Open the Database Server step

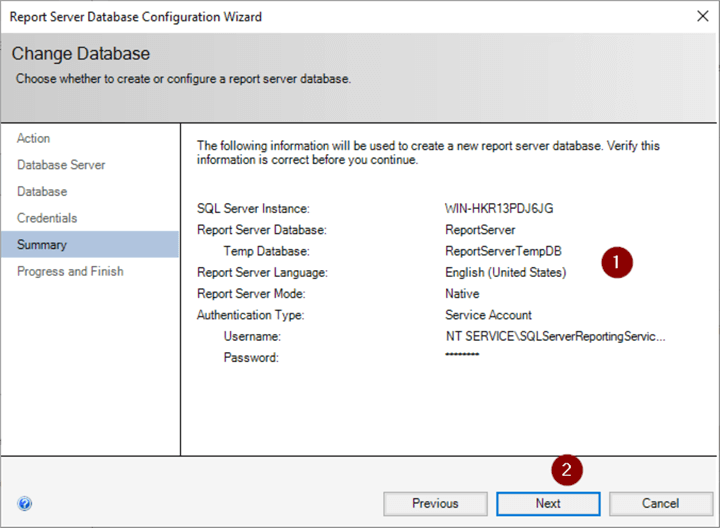[61, 165]
